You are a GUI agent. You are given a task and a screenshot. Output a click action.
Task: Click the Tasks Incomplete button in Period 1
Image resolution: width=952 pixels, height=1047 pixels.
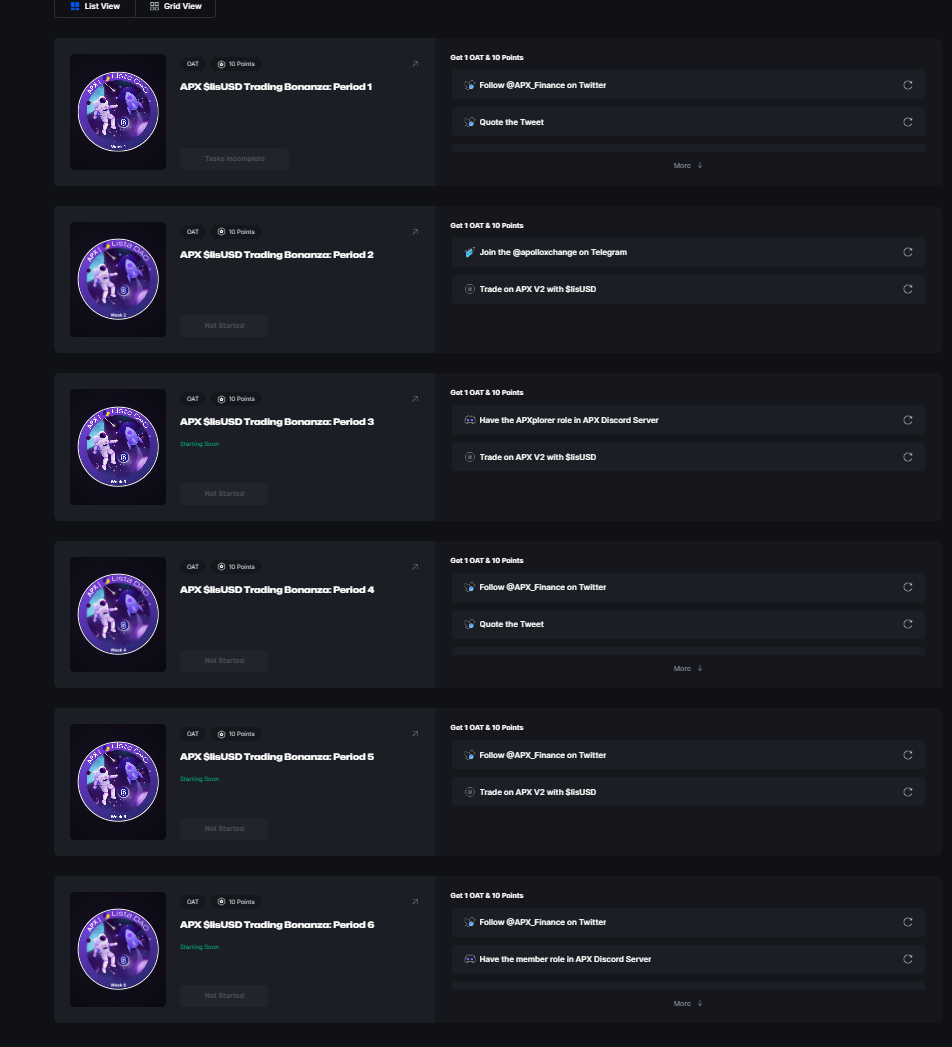pos(234,158)
